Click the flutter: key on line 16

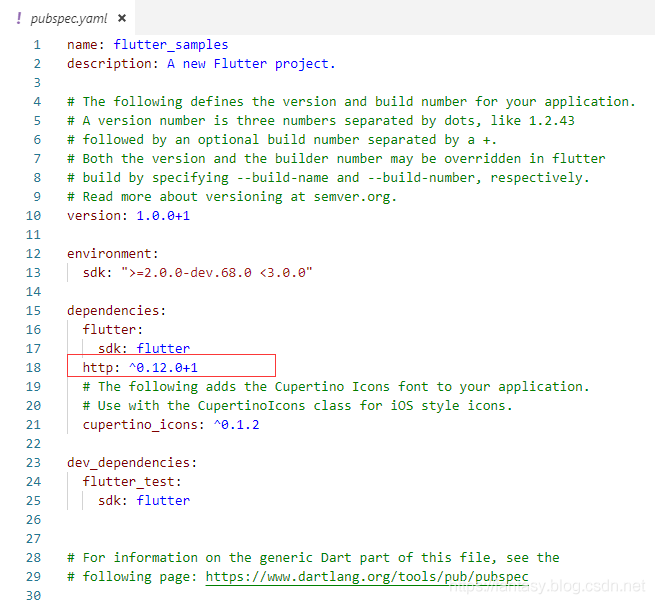tap(113, 330)
